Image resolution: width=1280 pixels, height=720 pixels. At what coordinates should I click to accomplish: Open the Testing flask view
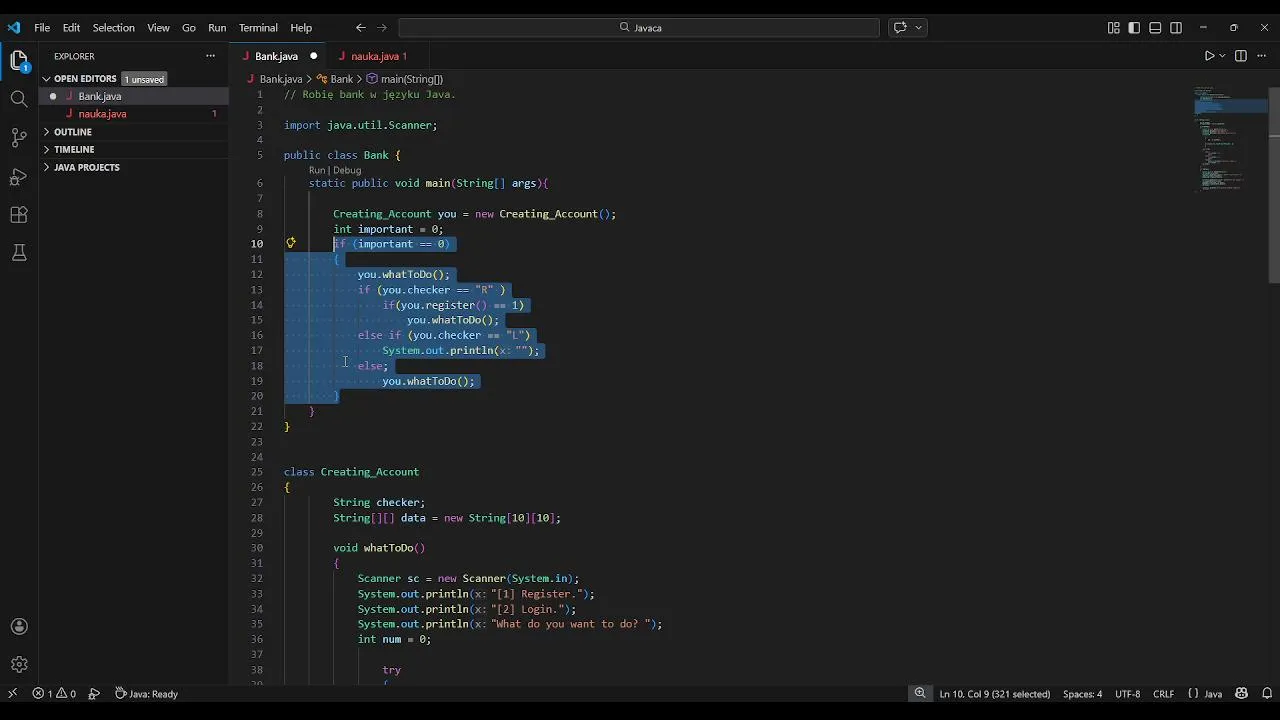tap(19, 253)
